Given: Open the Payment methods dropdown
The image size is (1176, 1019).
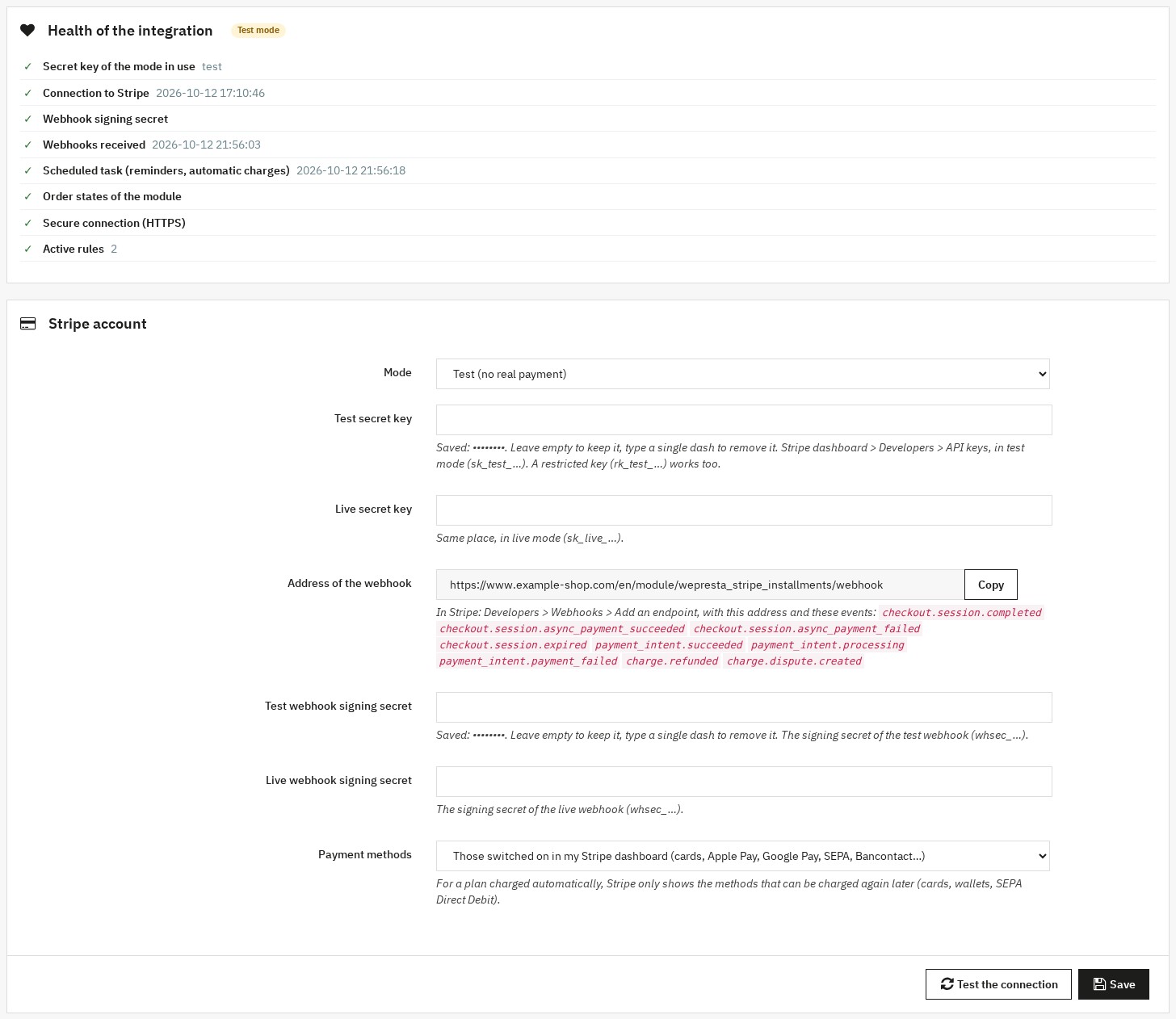Looking at the screenshot, I should 743,856.
